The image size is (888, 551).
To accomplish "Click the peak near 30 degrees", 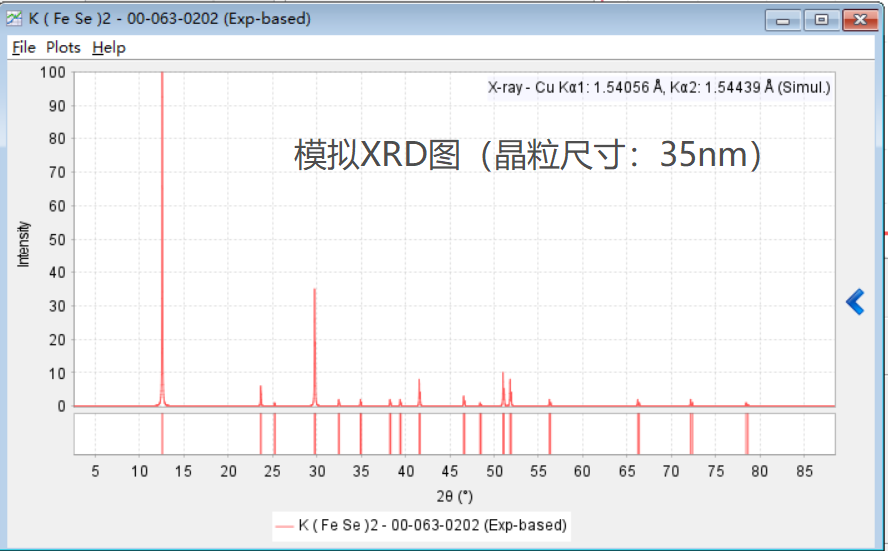I will [315, 347].
